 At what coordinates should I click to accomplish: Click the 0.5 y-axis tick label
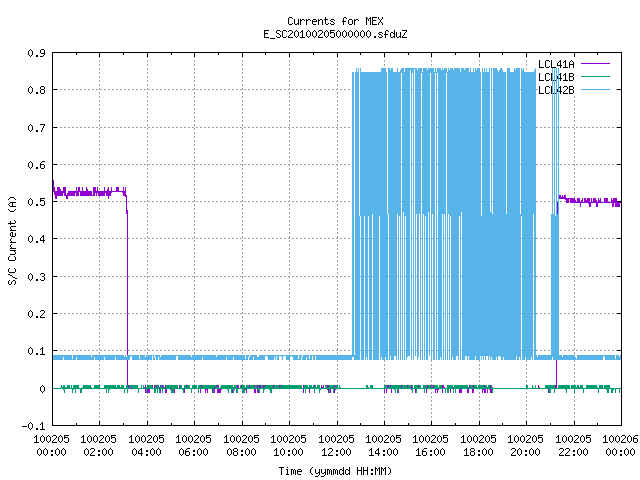(36, 202)
